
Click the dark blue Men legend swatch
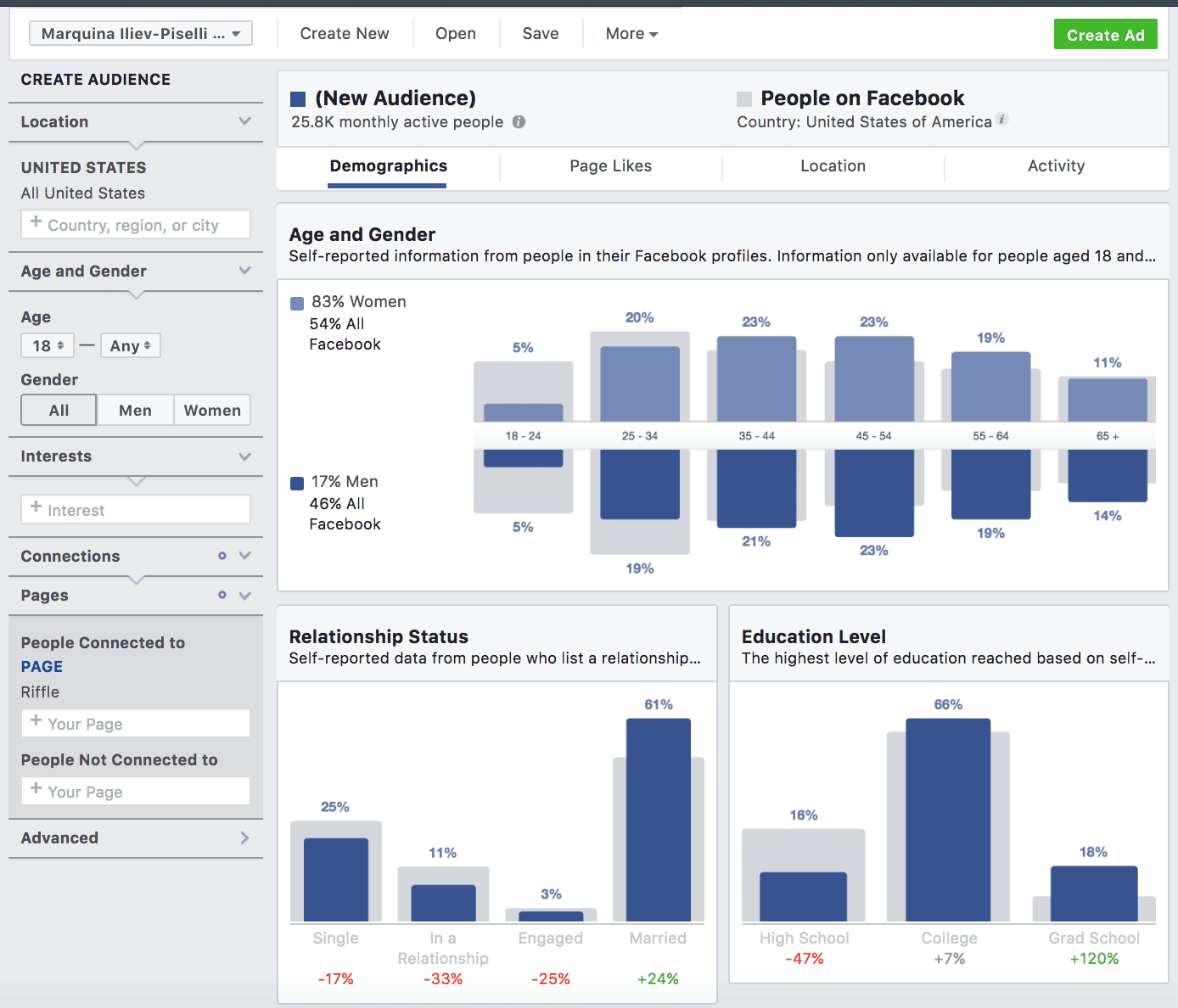click(297, 484)
